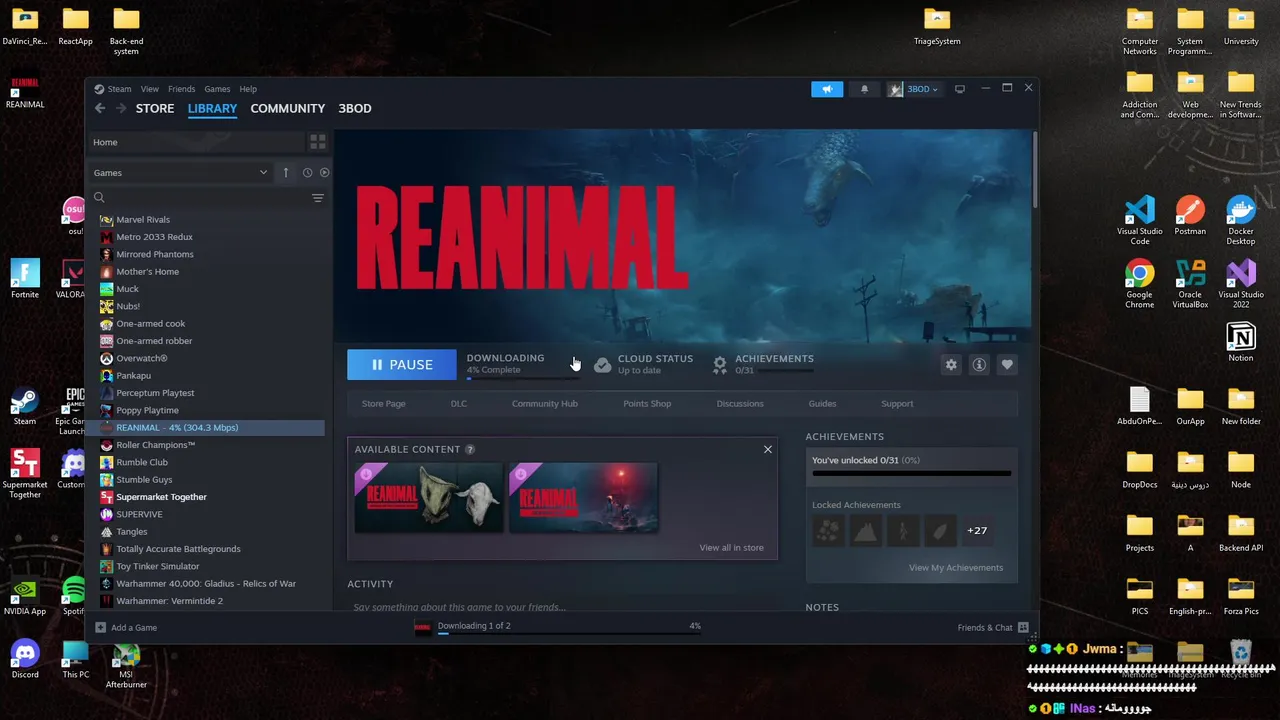Screen dimensions: 1280x720
Task: Open the Postman desktop icon
Action: 1190,216
